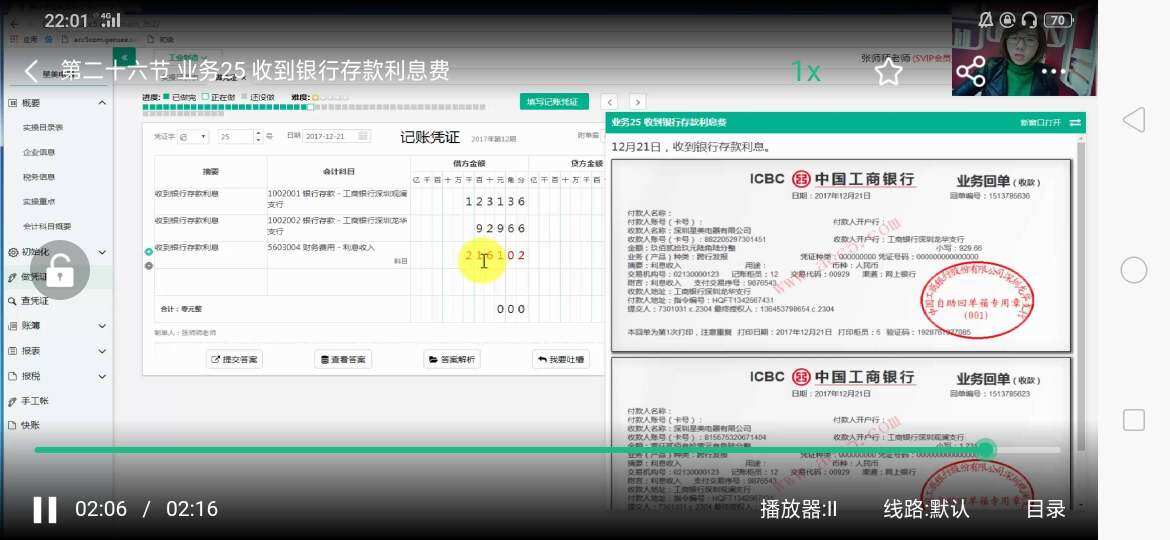Select the 1002001 银行存款 account cell
The width and height of the screenshot is (1170, 540).
click(x=338, y=201)
